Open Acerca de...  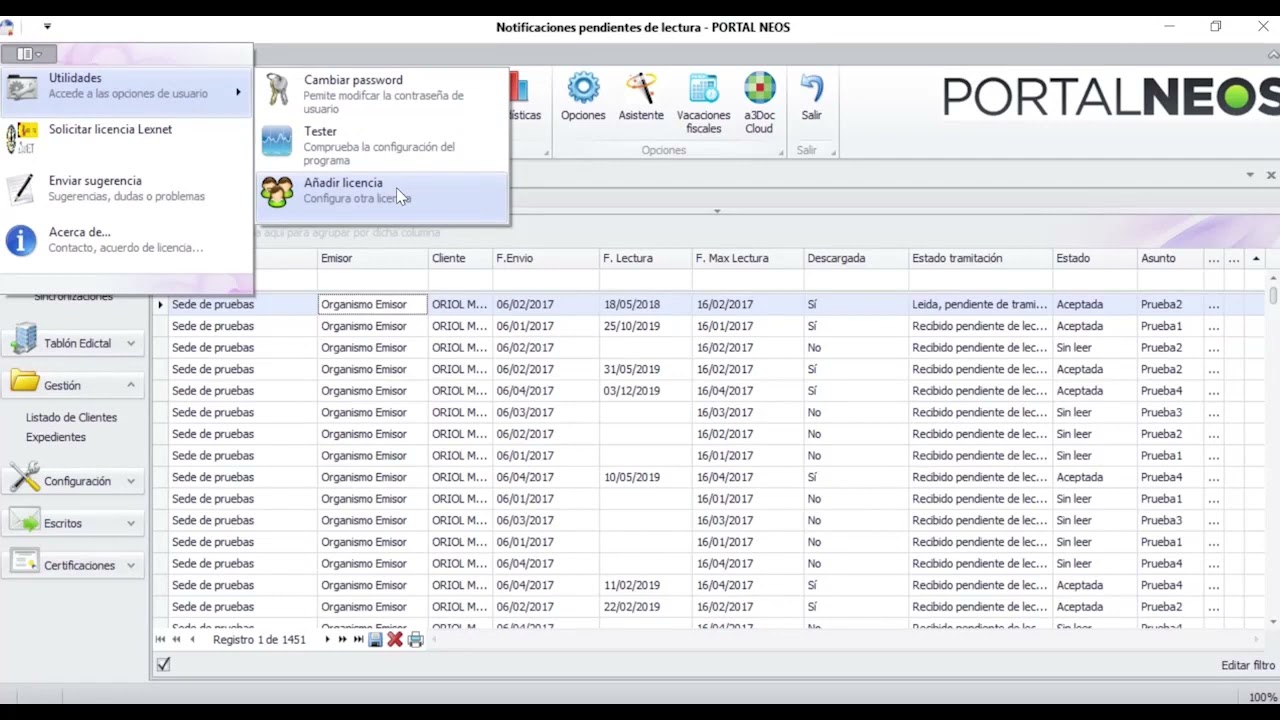(125, 240)
